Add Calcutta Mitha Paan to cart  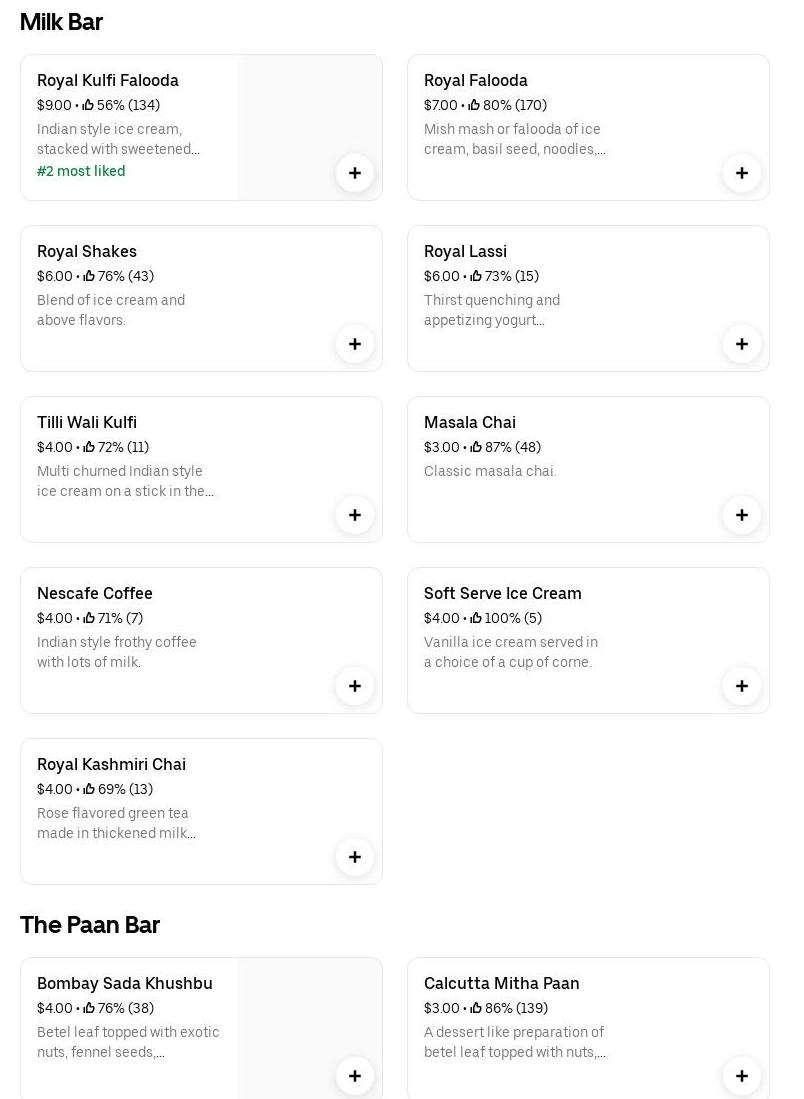pos(742,1076)
